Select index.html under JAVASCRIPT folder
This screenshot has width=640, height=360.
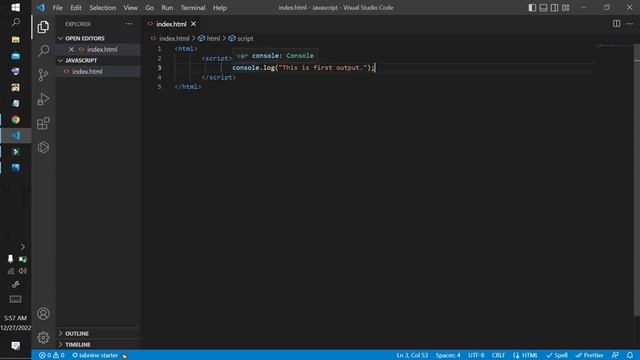point(98,71)
